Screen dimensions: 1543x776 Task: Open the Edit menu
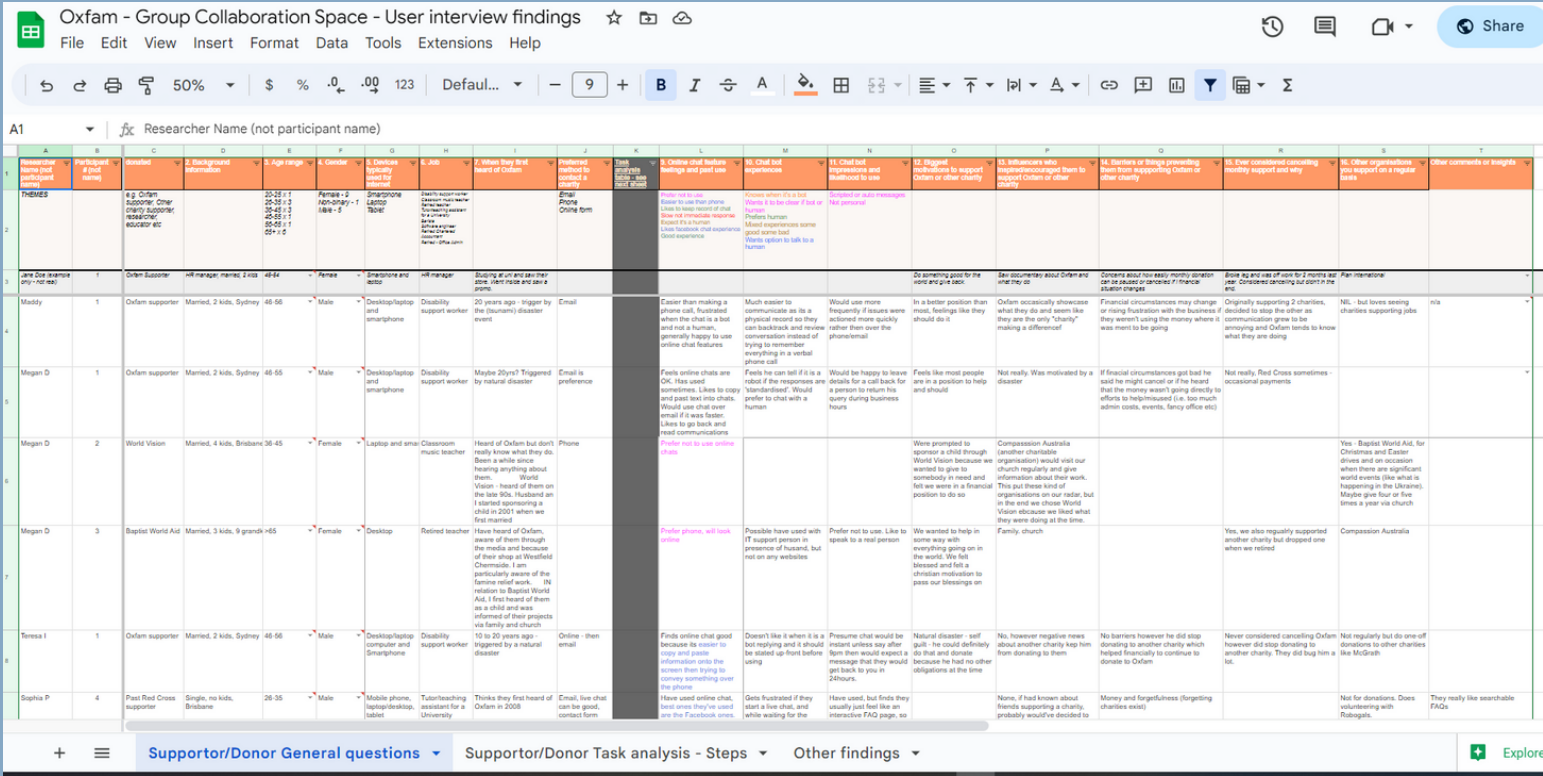[x=114, y=43]
